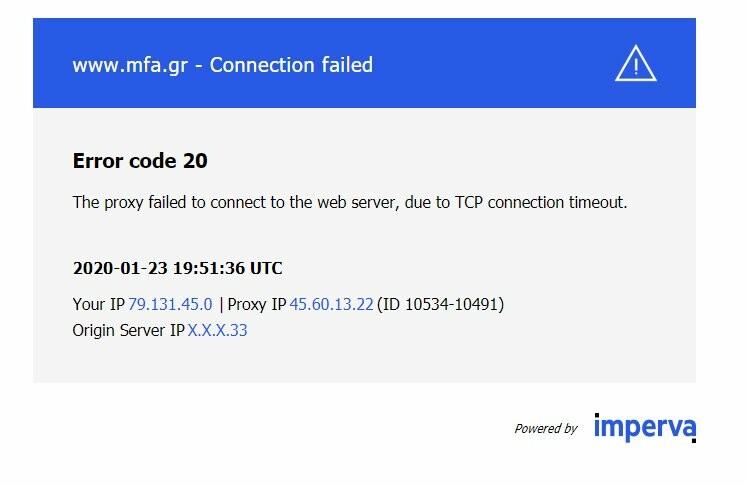Click the proxy failed to connect message

click(x=350, y=202)
